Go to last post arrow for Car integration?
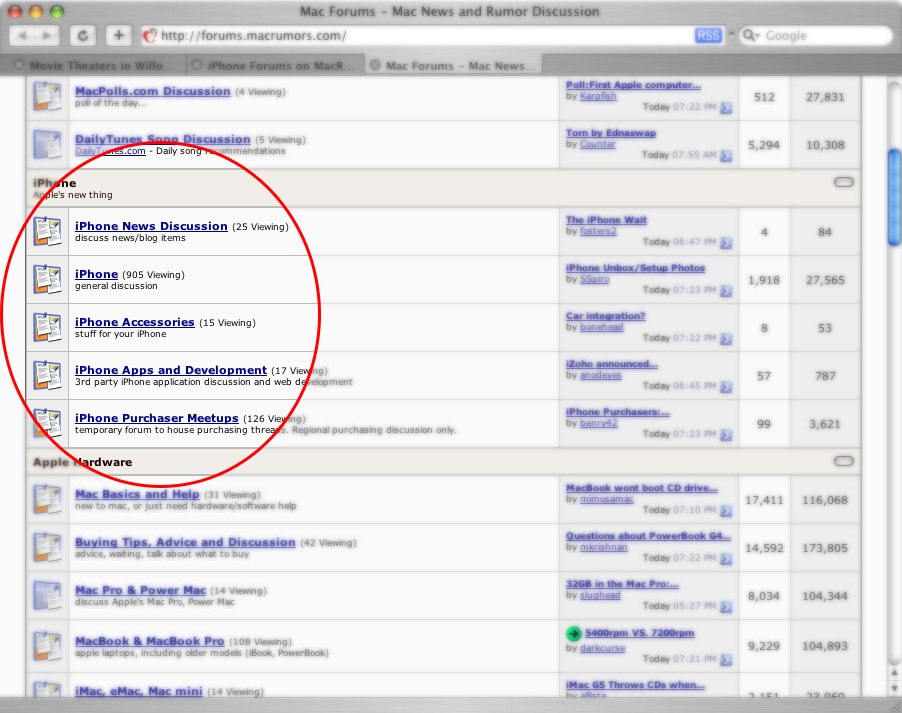Viewport: 902px width, 713px height. [726, 338]
